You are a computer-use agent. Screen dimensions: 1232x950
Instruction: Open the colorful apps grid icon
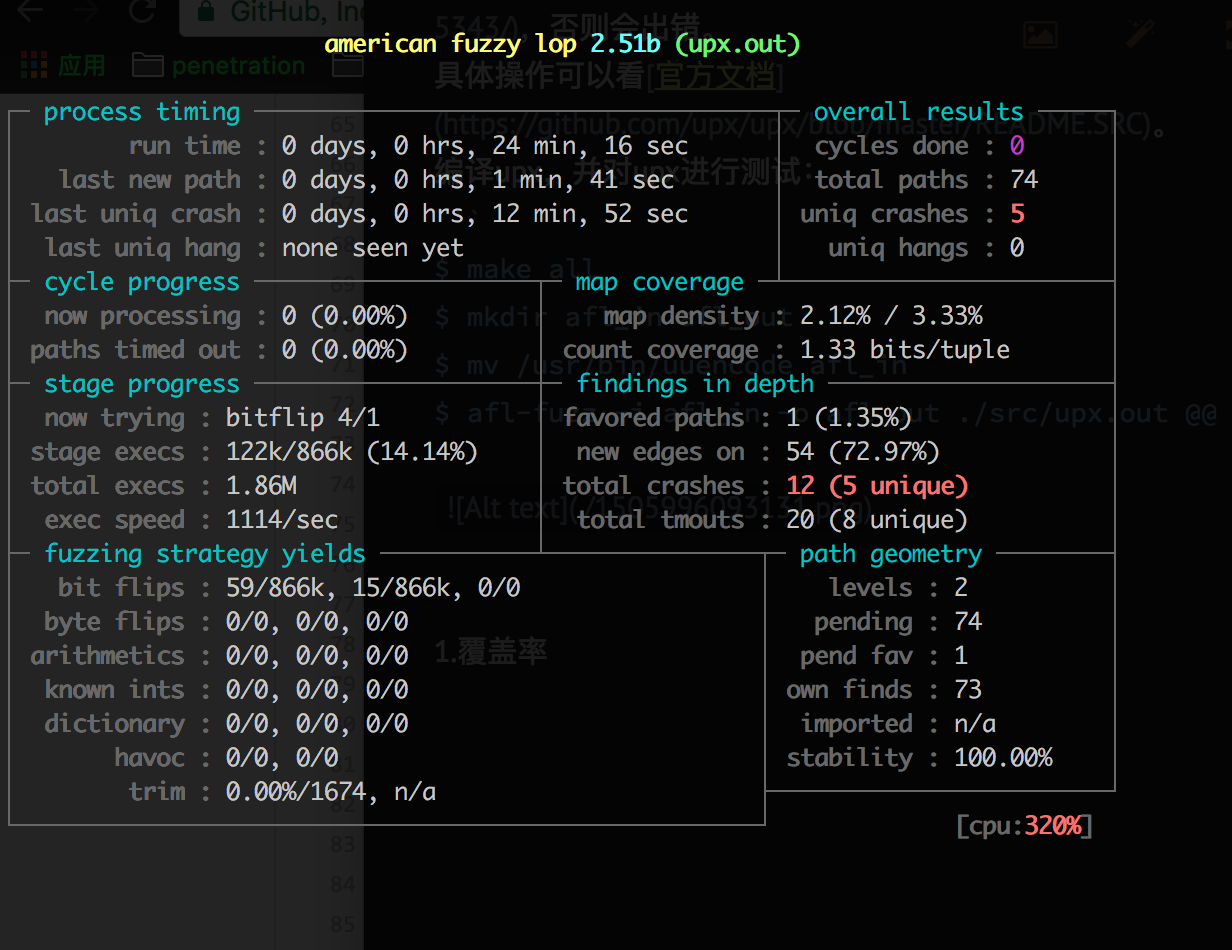[x=34, y=66]
